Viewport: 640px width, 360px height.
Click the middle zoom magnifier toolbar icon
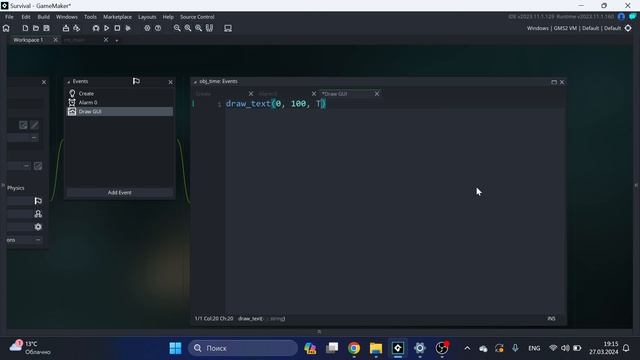188,28
